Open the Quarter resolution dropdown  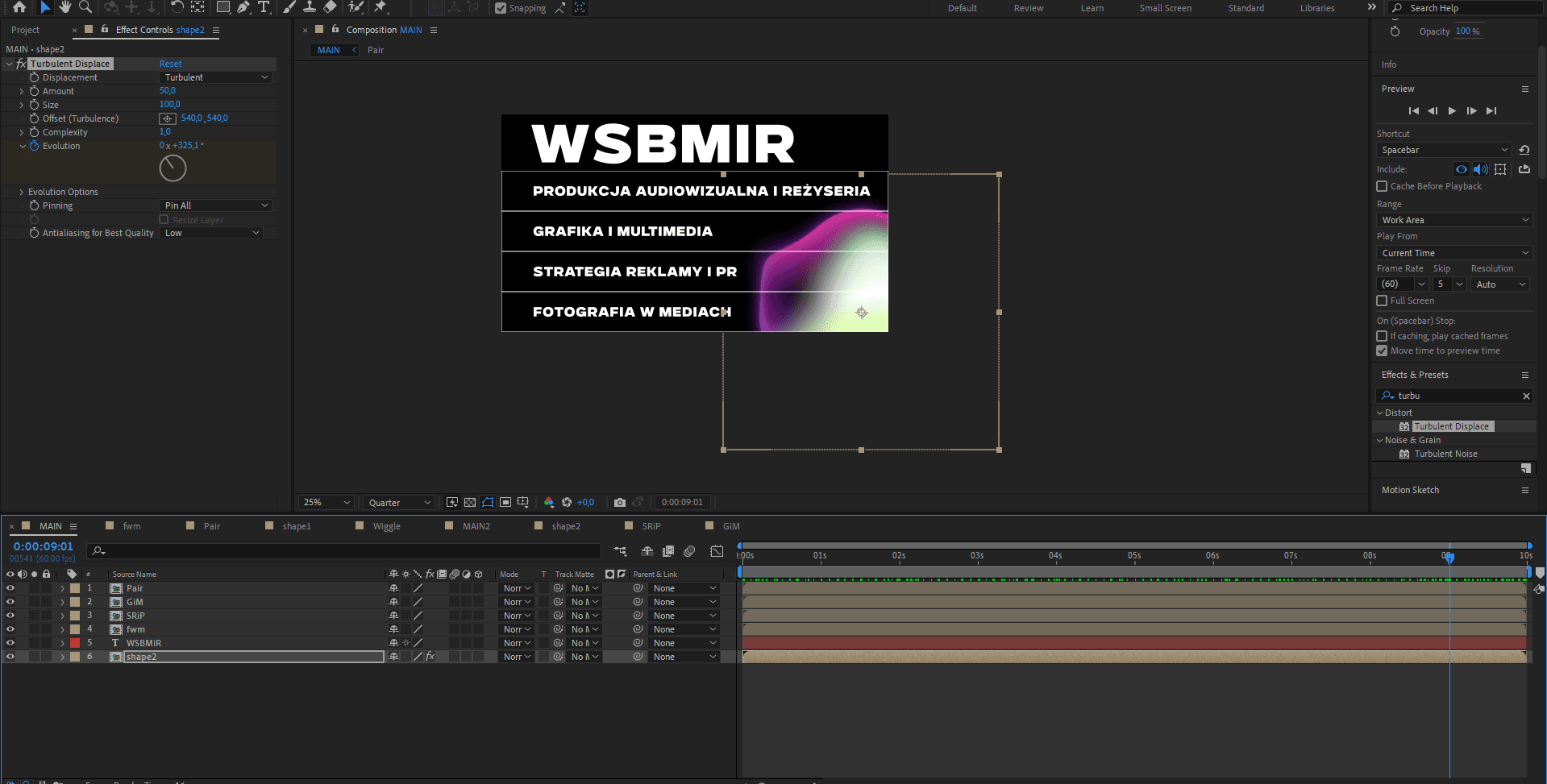399,502
